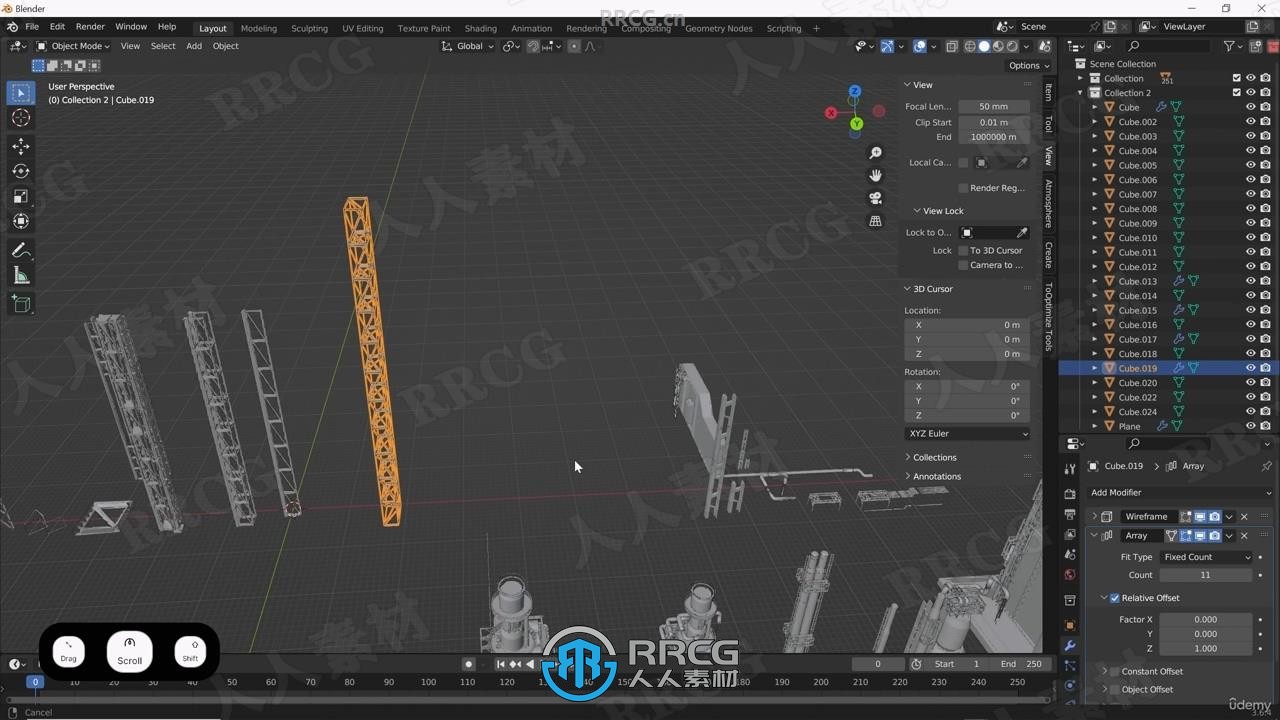1280x720 pixels.
Task: Activate the Rotate tool
Action: [x=20, y=171]
